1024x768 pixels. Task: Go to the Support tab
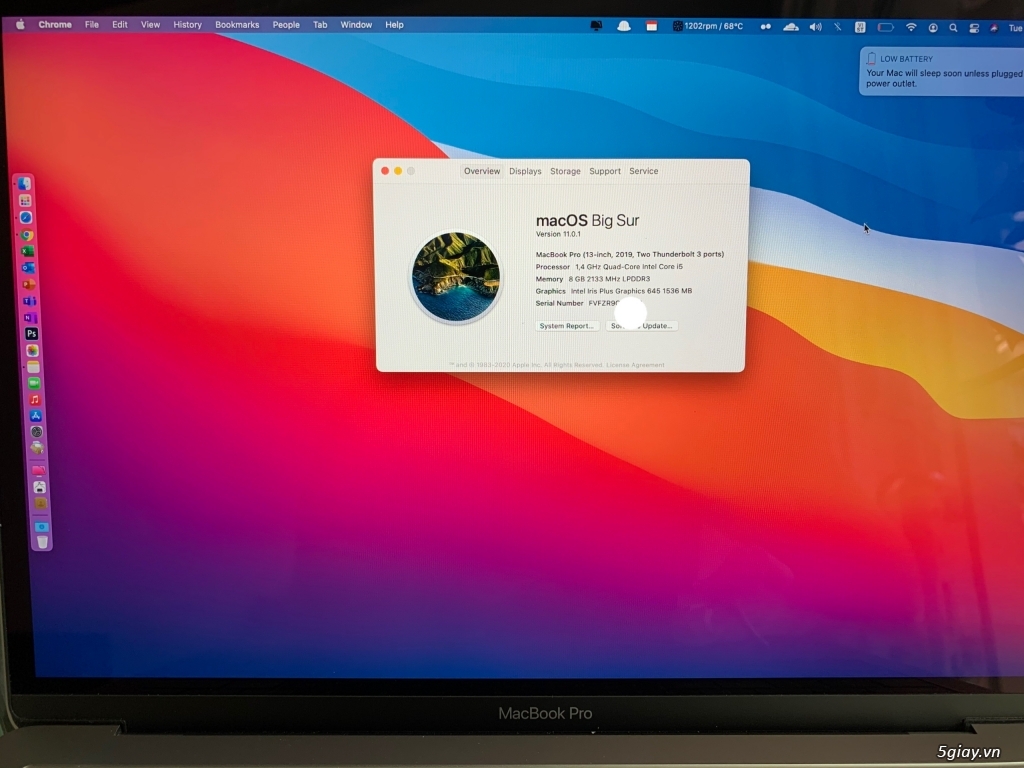click(x=605, y=171)
